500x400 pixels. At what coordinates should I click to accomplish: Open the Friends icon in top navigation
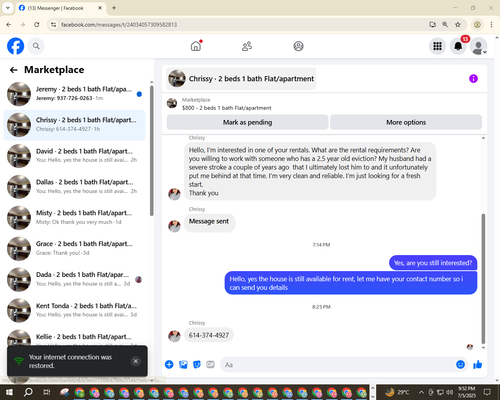pos(247,46)
